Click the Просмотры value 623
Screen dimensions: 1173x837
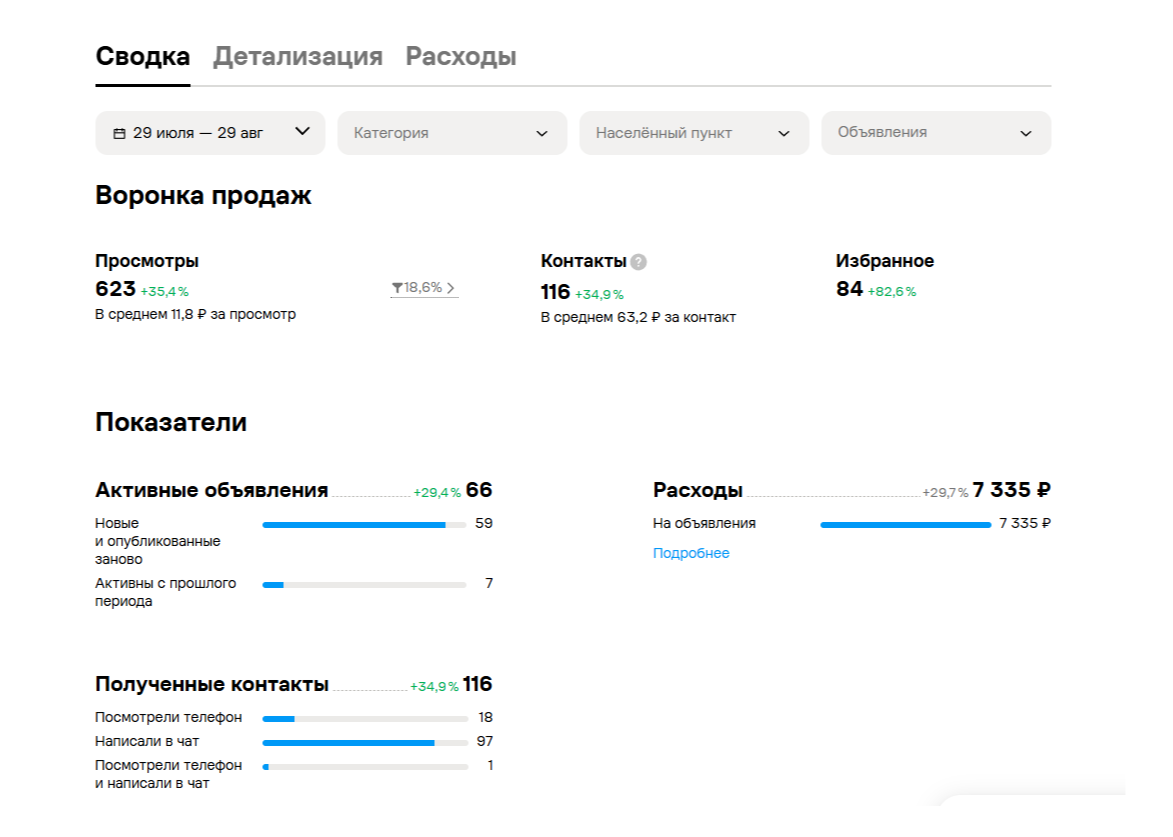pos(115,289)
